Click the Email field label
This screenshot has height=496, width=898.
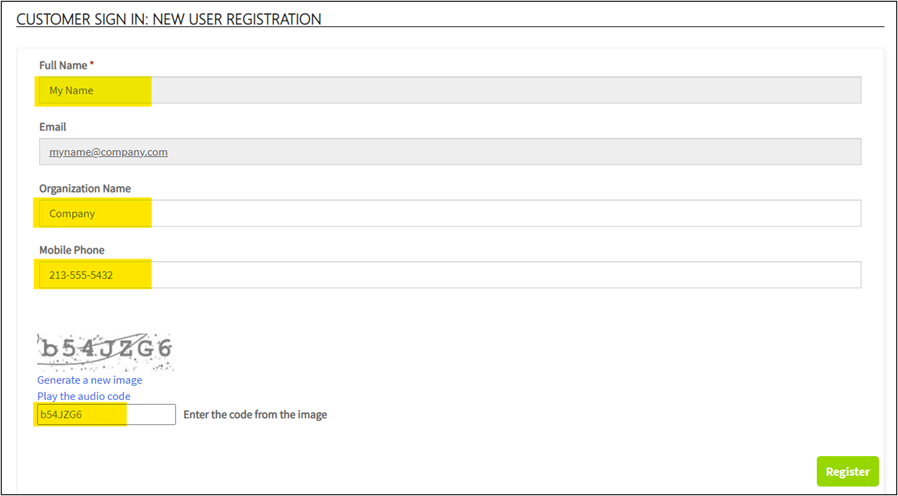[x=53, y=127]
